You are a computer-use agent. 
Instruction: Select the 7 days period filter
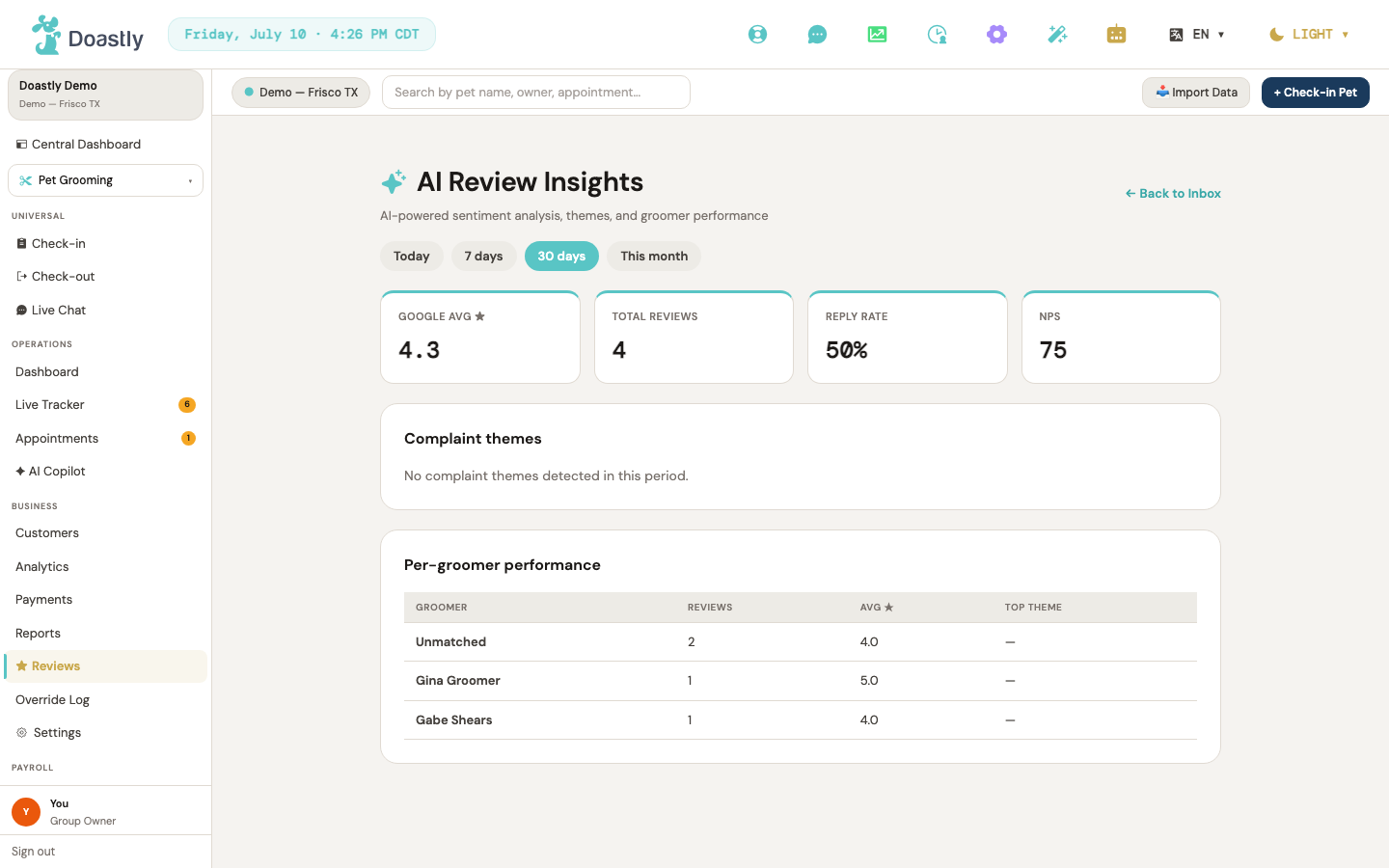point(484,257)
